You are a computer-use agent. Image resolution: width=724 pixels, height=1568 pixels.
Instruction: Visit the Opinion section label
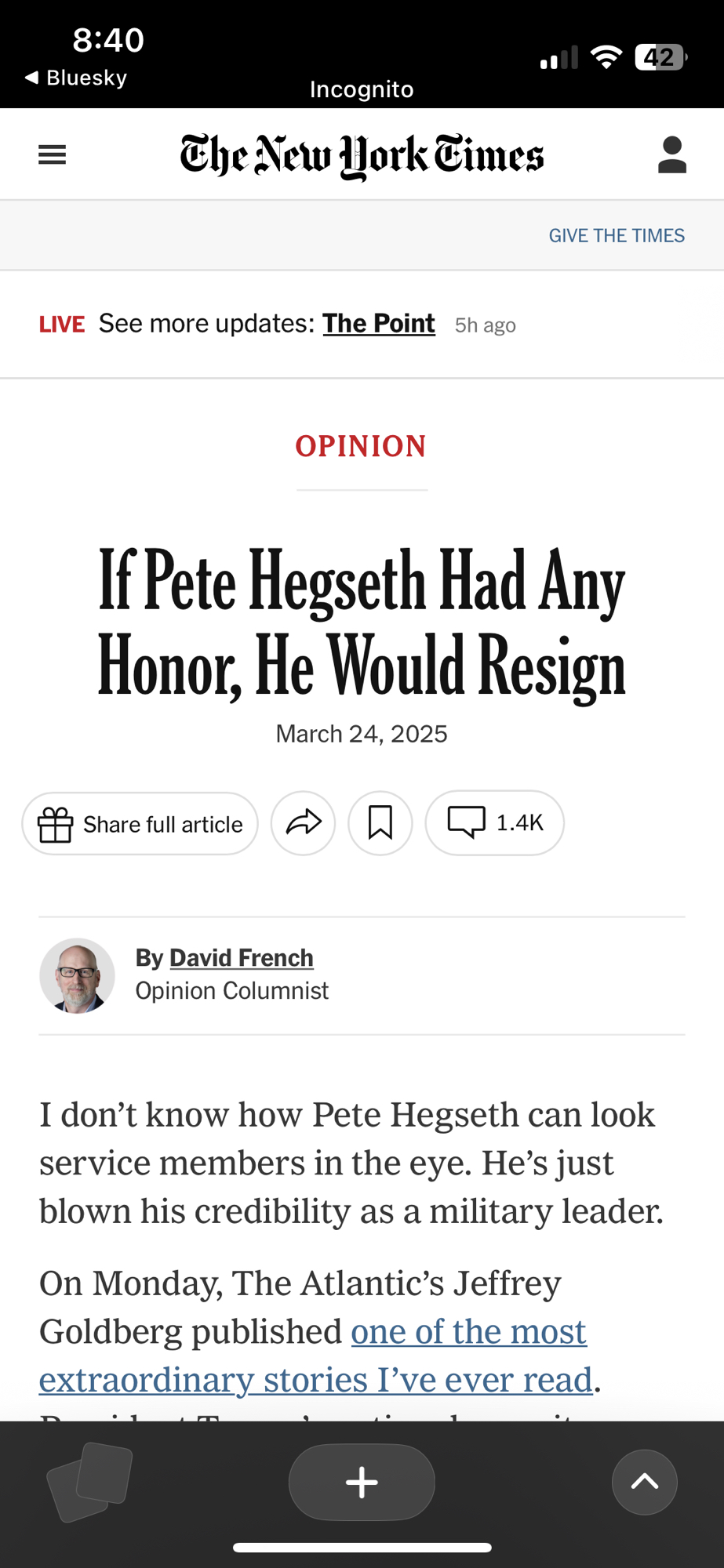coord(361,446)
